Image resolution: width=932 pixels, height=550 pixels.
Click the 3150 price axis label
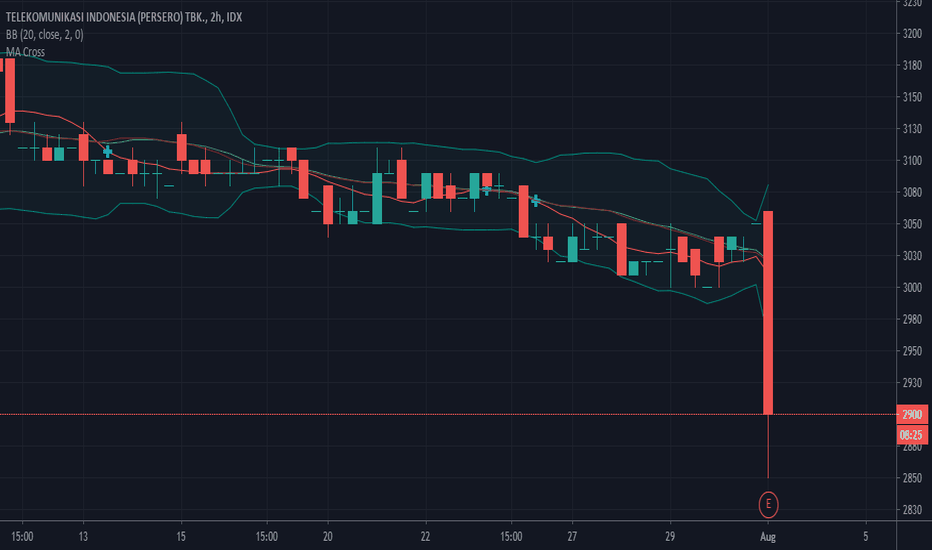pyautogui.click(x=912, y=97)
